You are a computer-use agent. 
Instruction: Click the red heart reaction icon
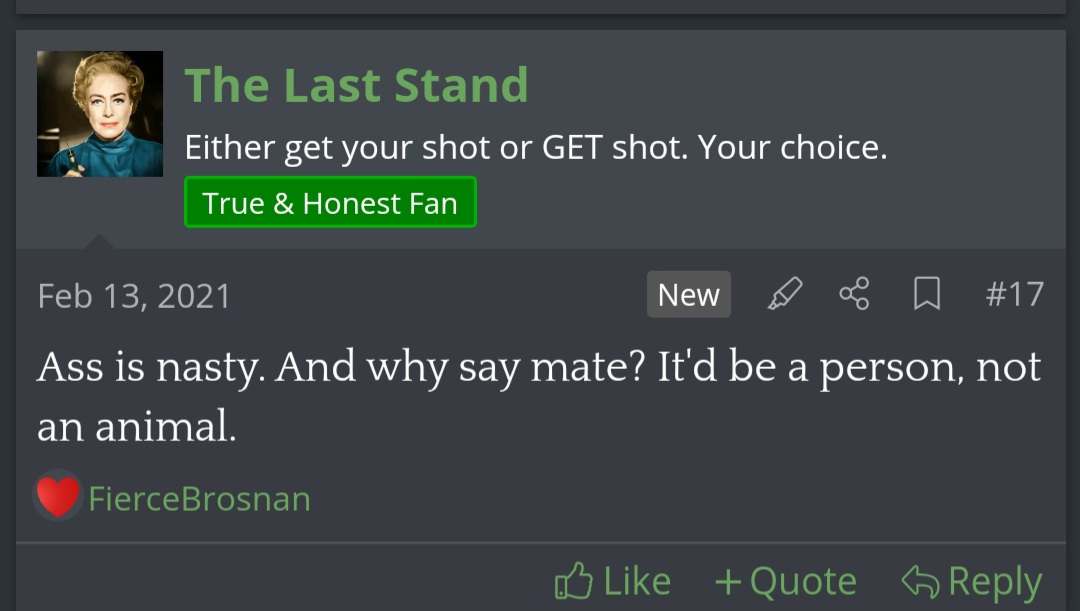pyautogui.click(x=58, y=496)
